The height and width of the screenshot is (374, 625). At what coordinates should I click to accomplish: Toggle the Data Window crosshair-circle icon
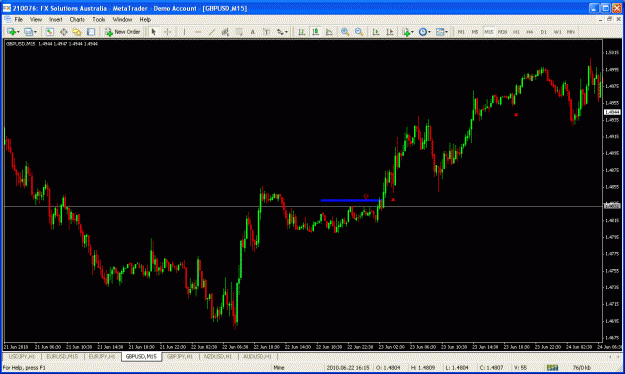point(63,32)
